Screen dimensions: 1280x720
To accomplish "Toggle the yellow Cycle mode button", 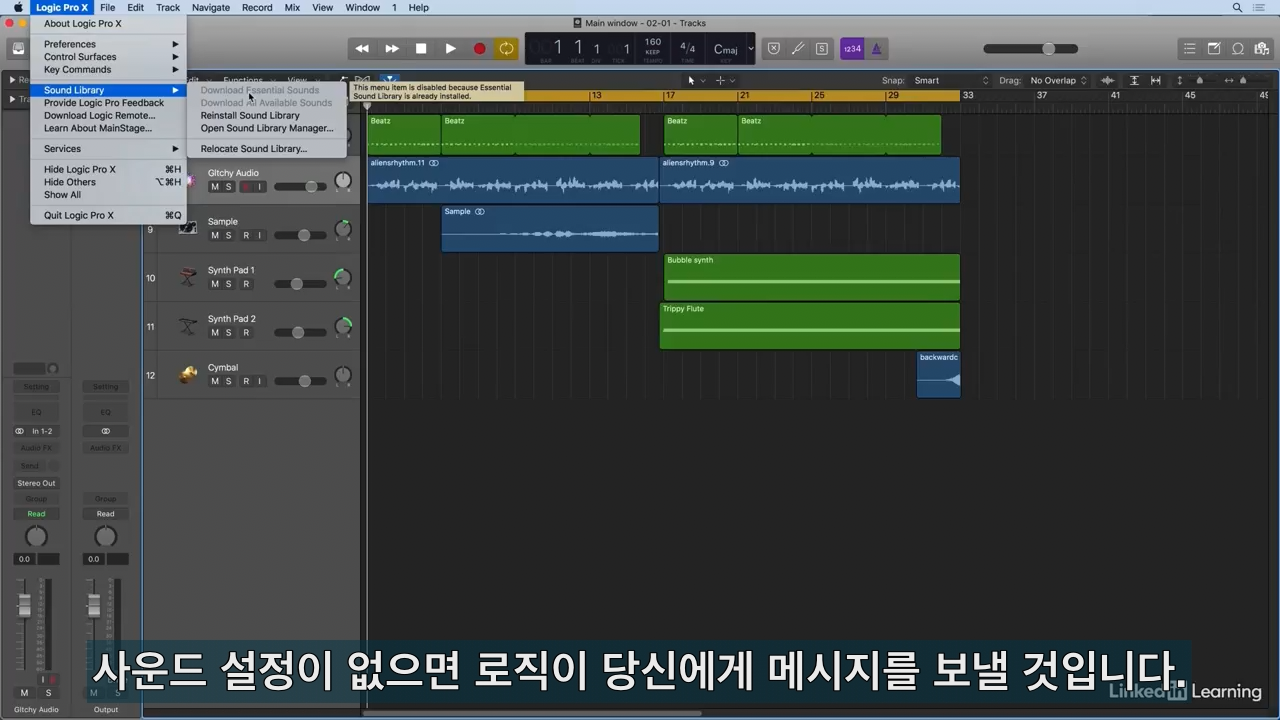I will coord(507,48).
